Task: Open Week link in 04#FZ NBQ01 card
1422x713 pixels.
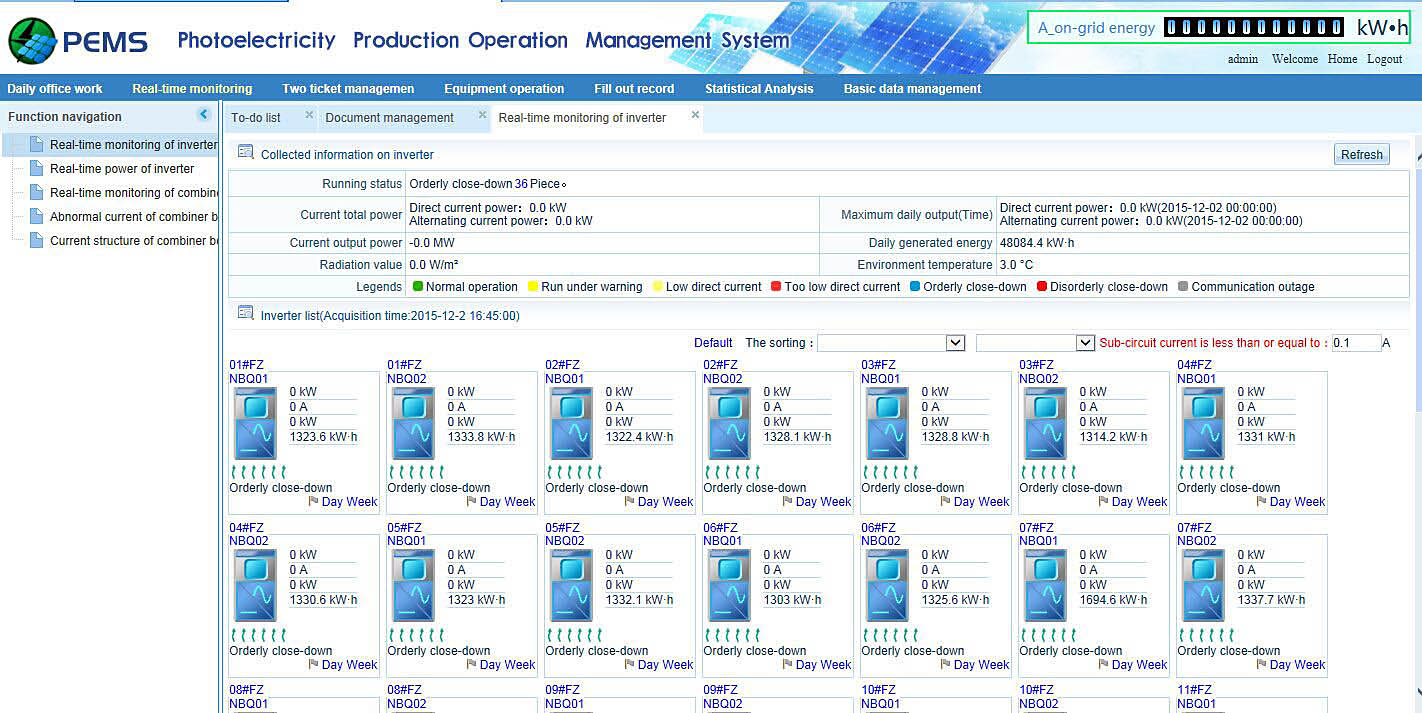Action: coord(1310,502)
